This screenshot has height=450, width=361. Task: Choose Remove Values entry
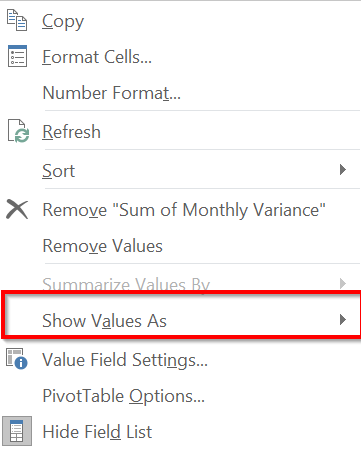click(x=103, y=246)
